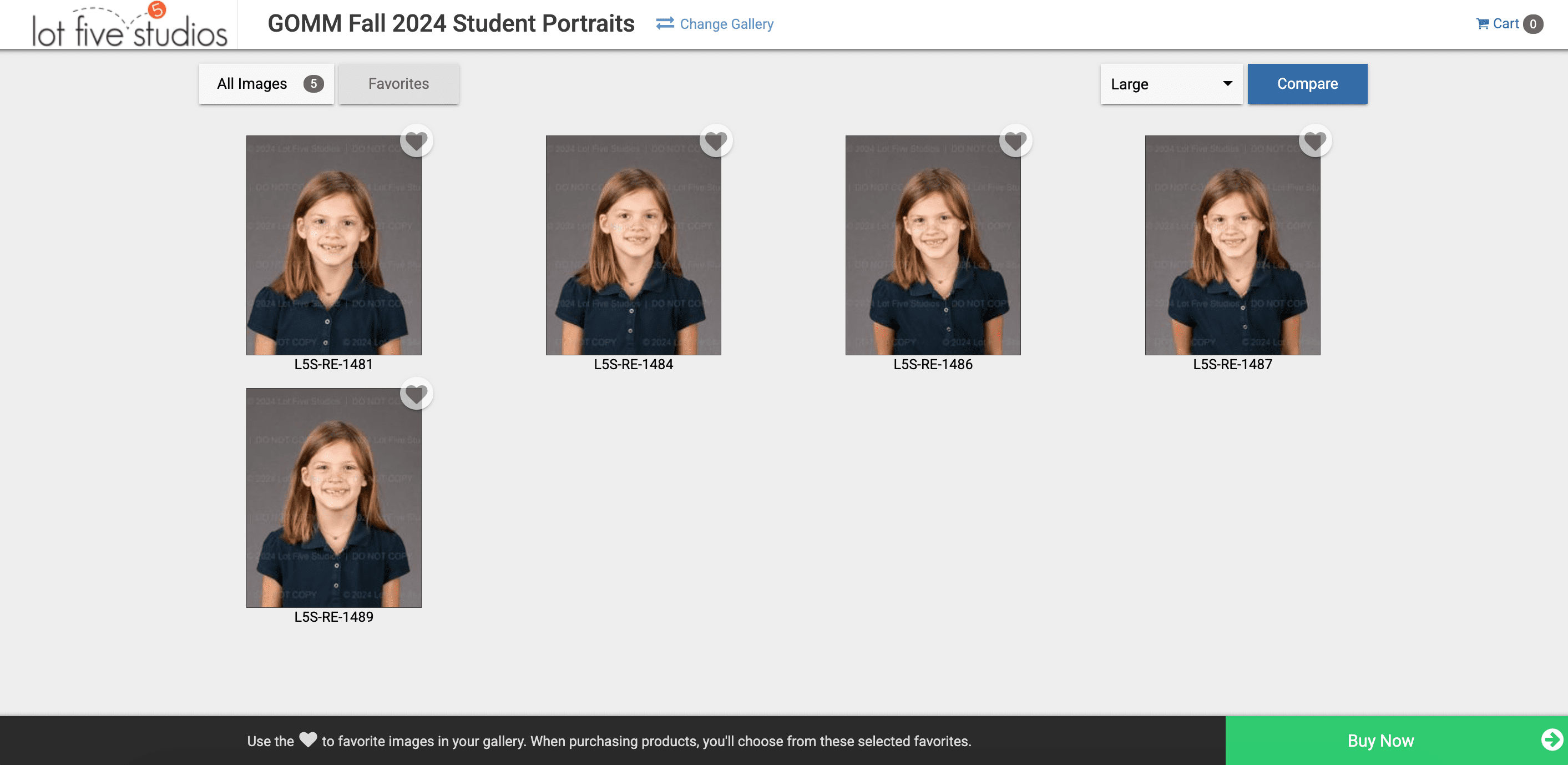Click the All Images count badge 5
This screenshot has height=765, width=1568.
tap(313, 83)
